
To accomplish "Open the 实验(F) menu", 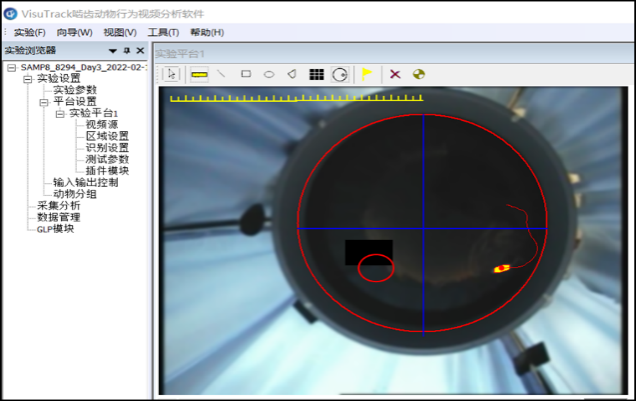I will [30, 32].
